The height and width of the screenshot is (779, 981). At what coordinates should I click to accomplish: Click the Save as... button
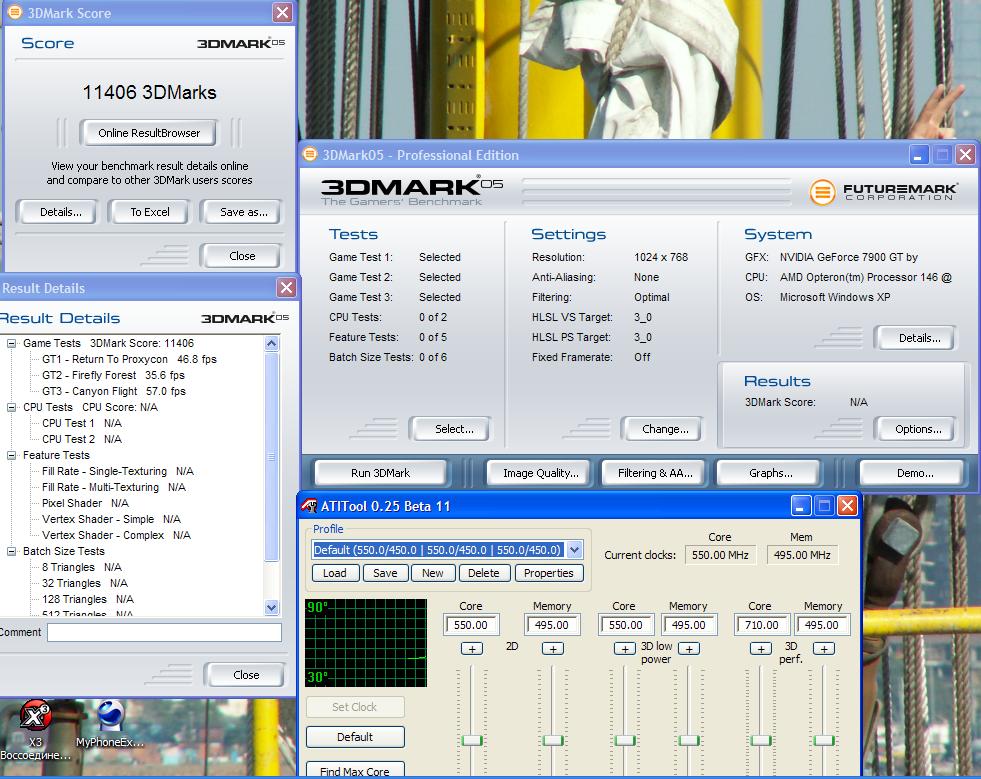(243, 212)
